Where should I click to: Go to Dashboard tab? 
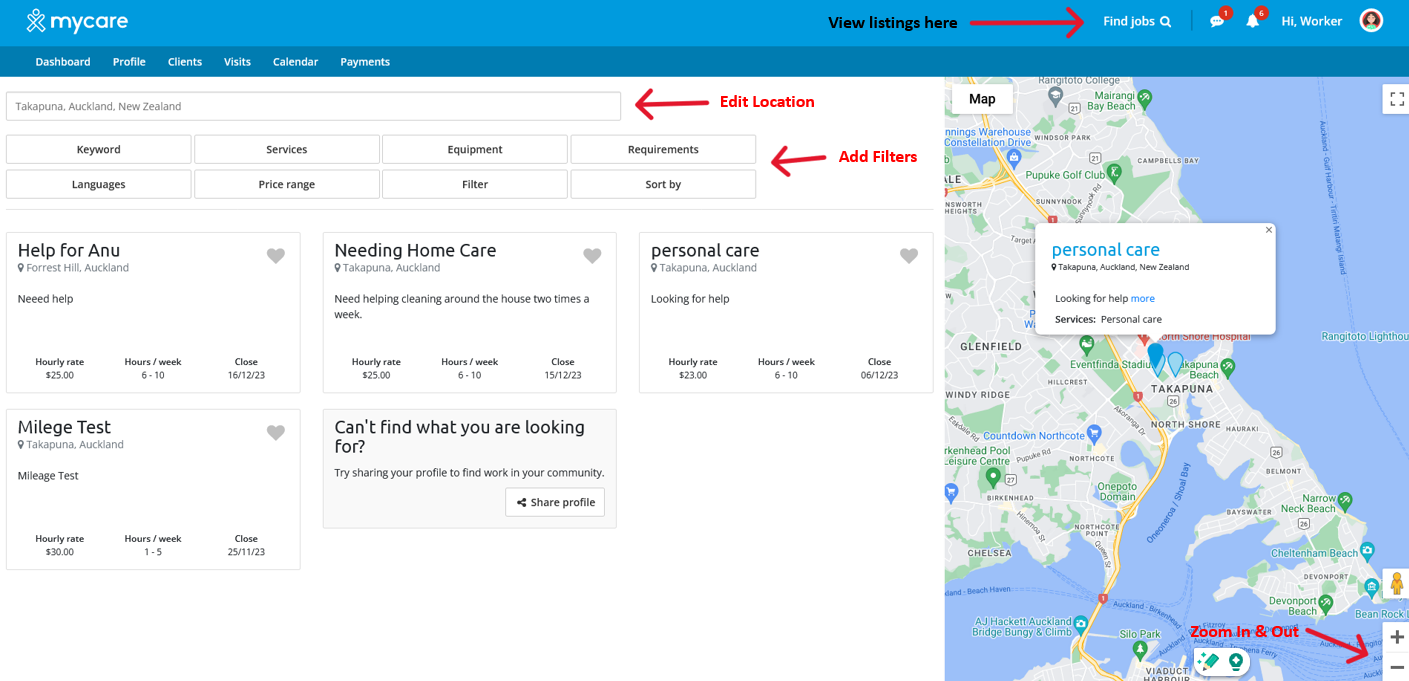point(63,62)
